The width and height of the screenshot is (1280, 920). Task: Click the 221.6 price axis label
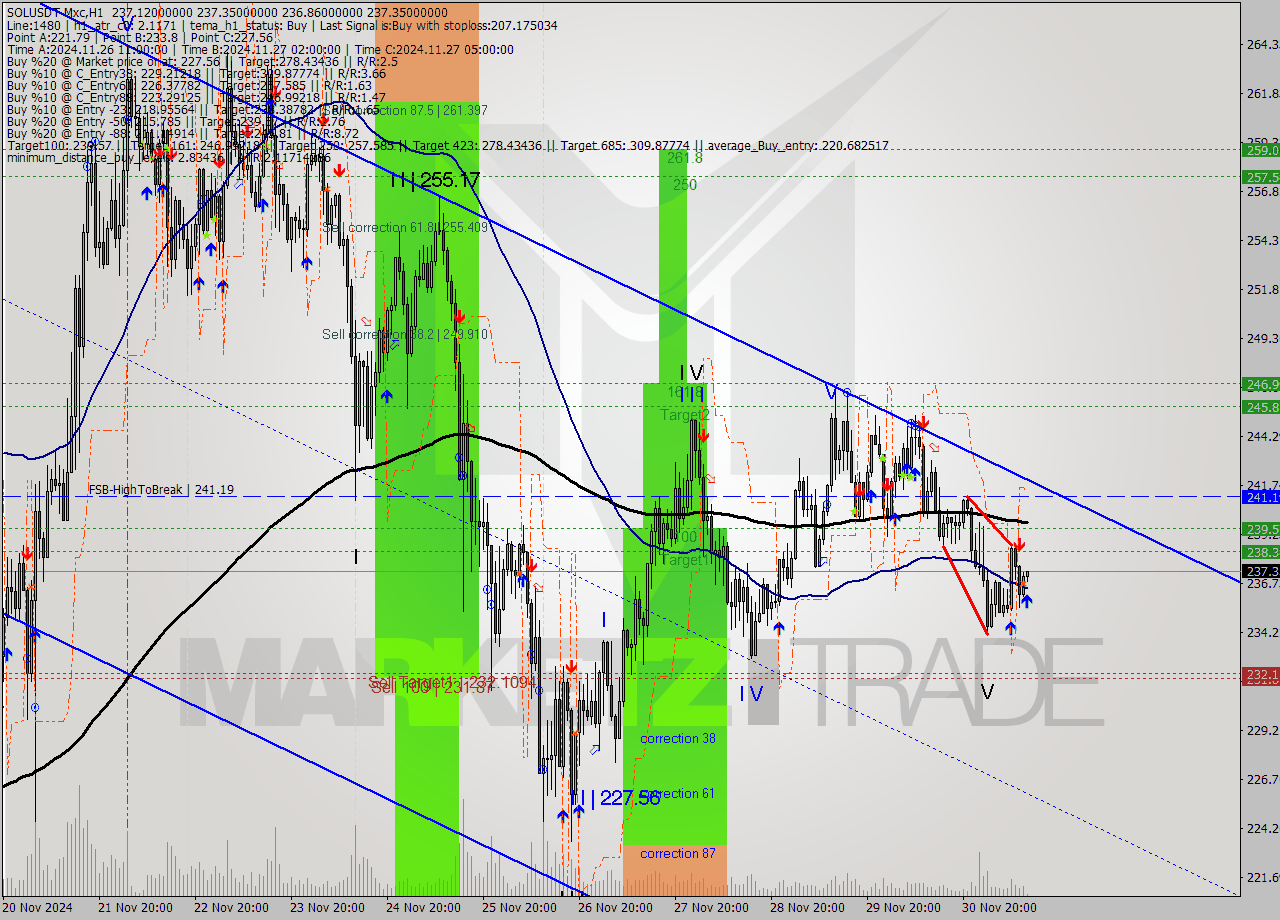point(1262,877)
